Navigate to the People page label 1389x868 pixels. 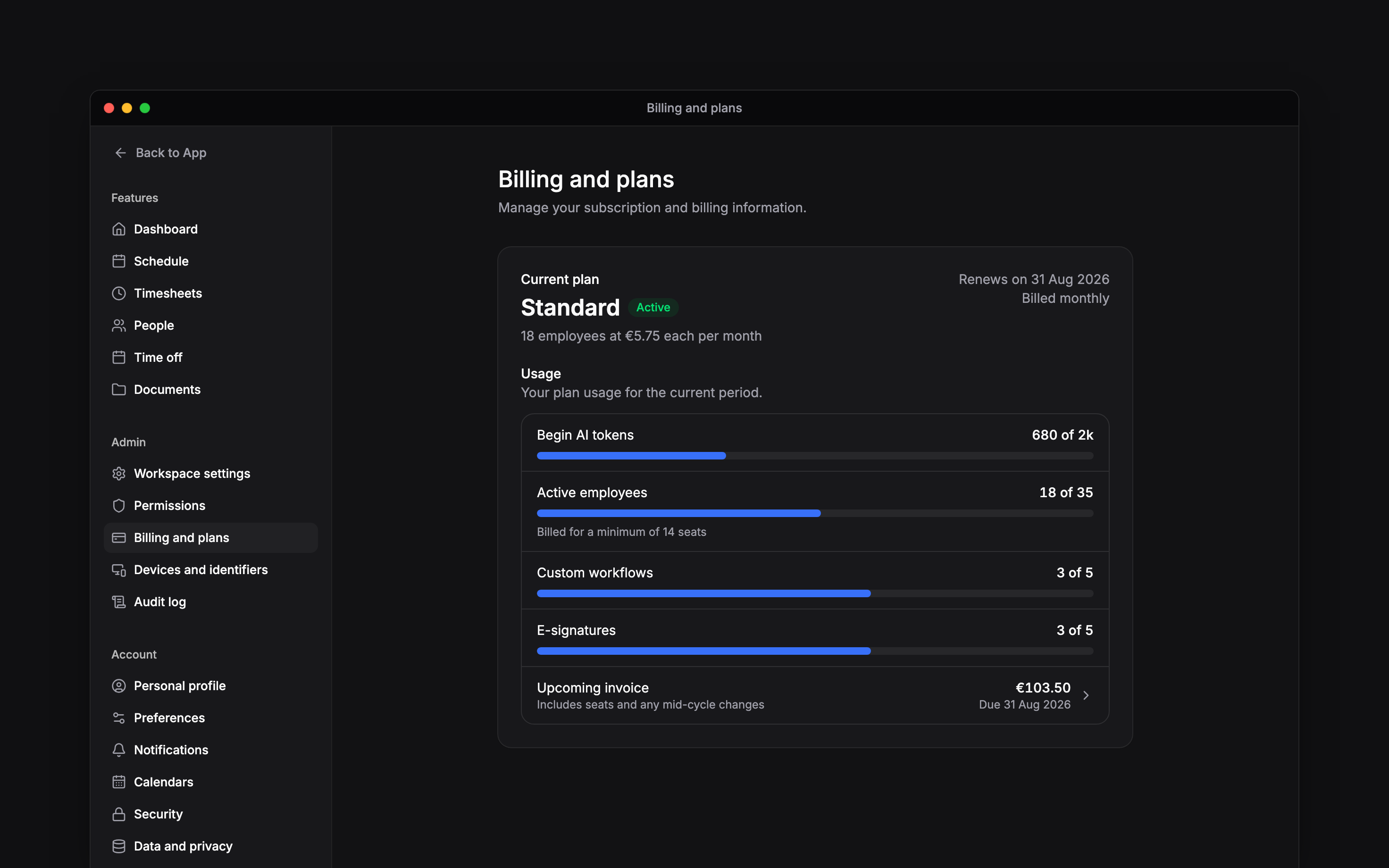coord(154,325)
